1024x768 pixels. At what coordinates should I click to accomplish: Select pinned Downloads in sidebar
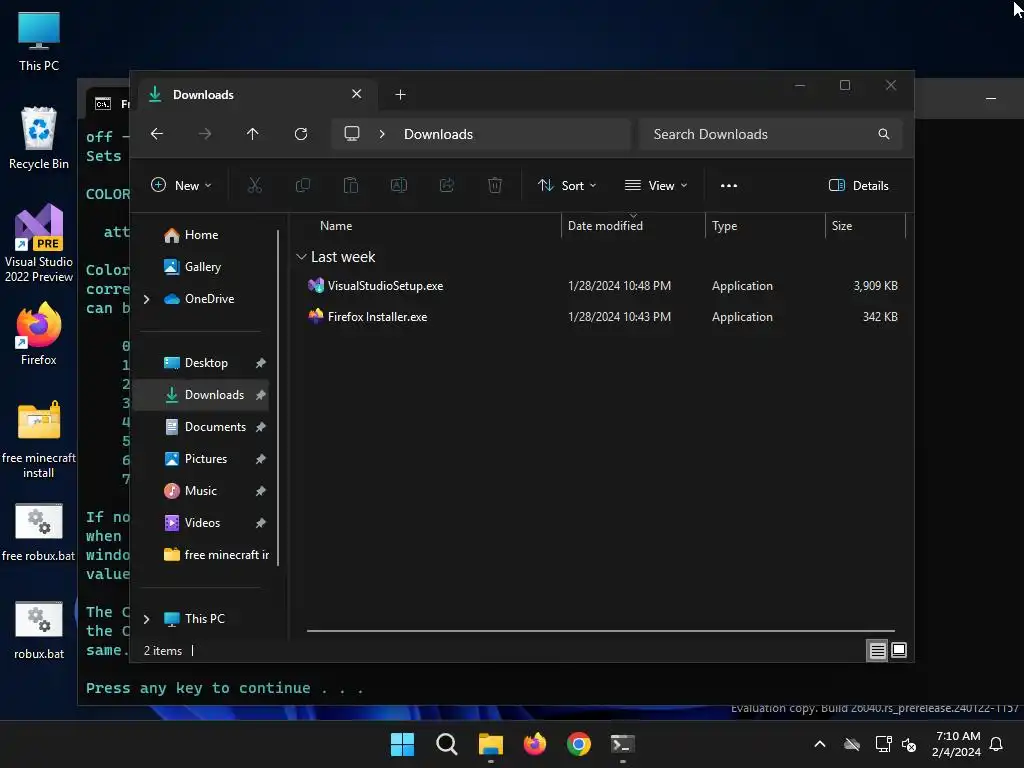click(x=214, y=394)
